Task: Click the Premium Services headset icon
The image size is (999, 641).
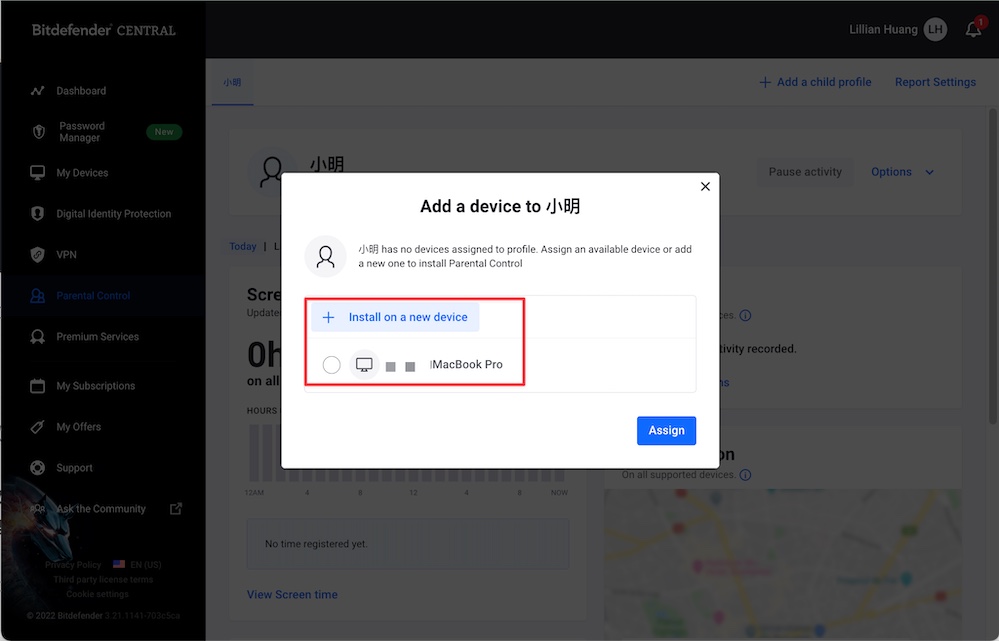Action: tap(38, 336)
